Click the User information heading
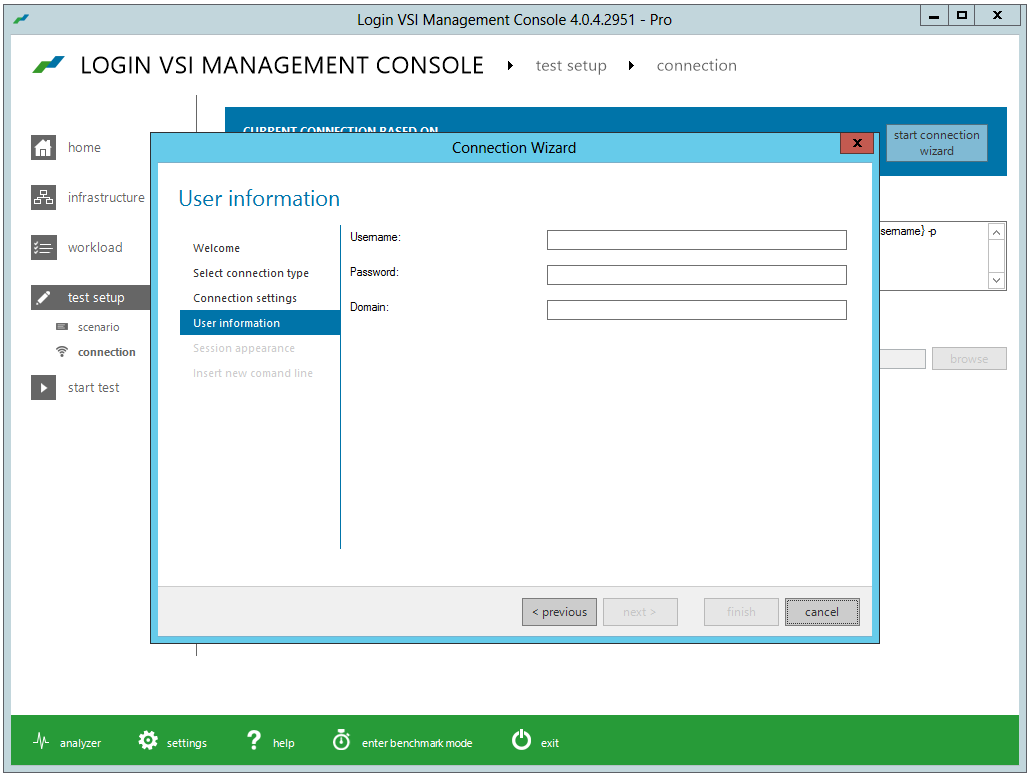The image size is (1030, 777). point(259,198)
